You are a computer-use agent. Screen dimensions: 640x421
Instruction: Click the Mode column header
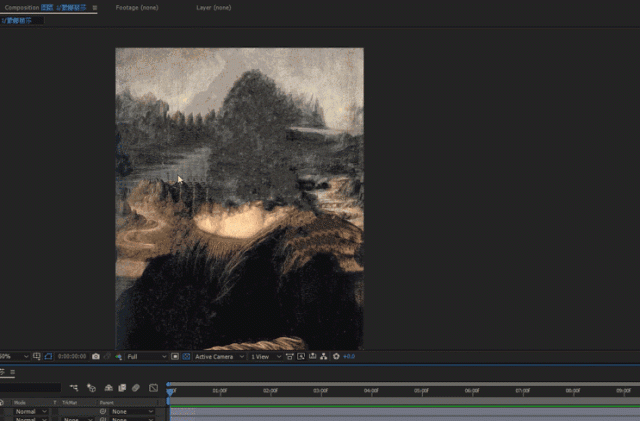[x=20, y=403]
